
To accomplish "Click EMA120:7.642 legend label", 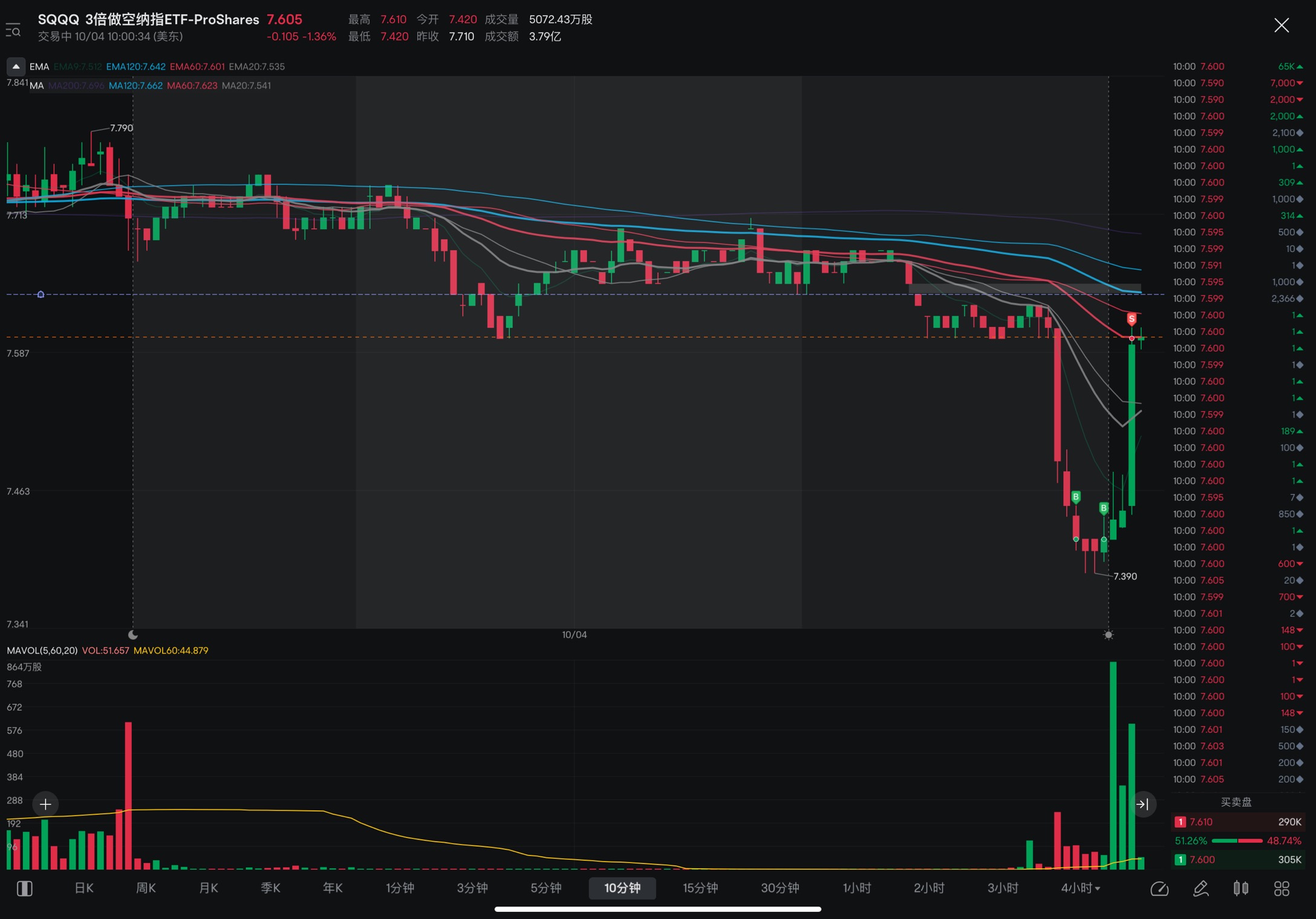I will [x=135, y=67].
